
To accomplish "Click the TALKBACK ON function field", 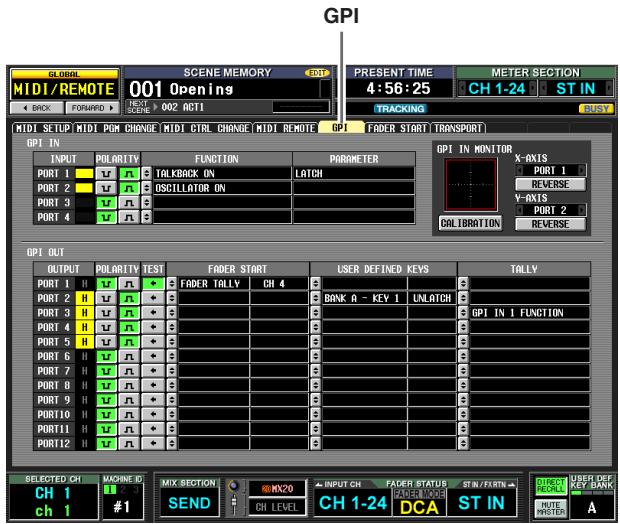I will 222,174.
